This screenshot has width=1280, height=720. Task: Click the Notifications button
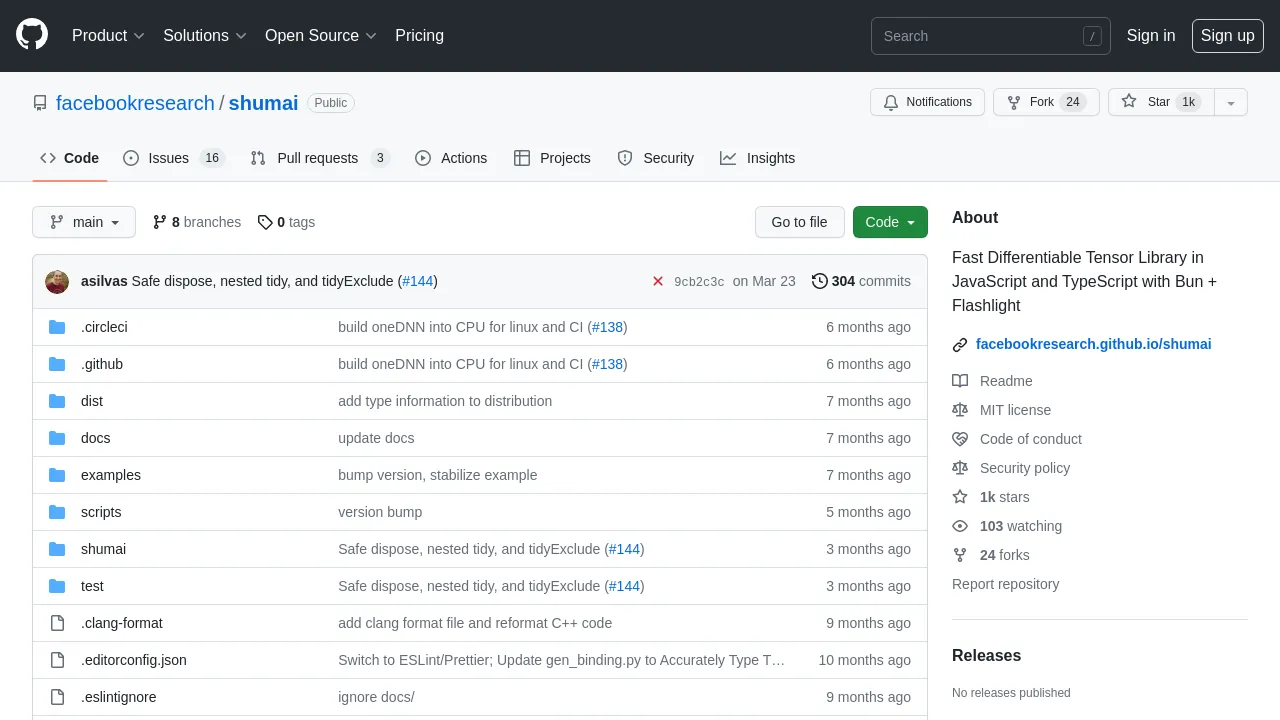[928, 102]
